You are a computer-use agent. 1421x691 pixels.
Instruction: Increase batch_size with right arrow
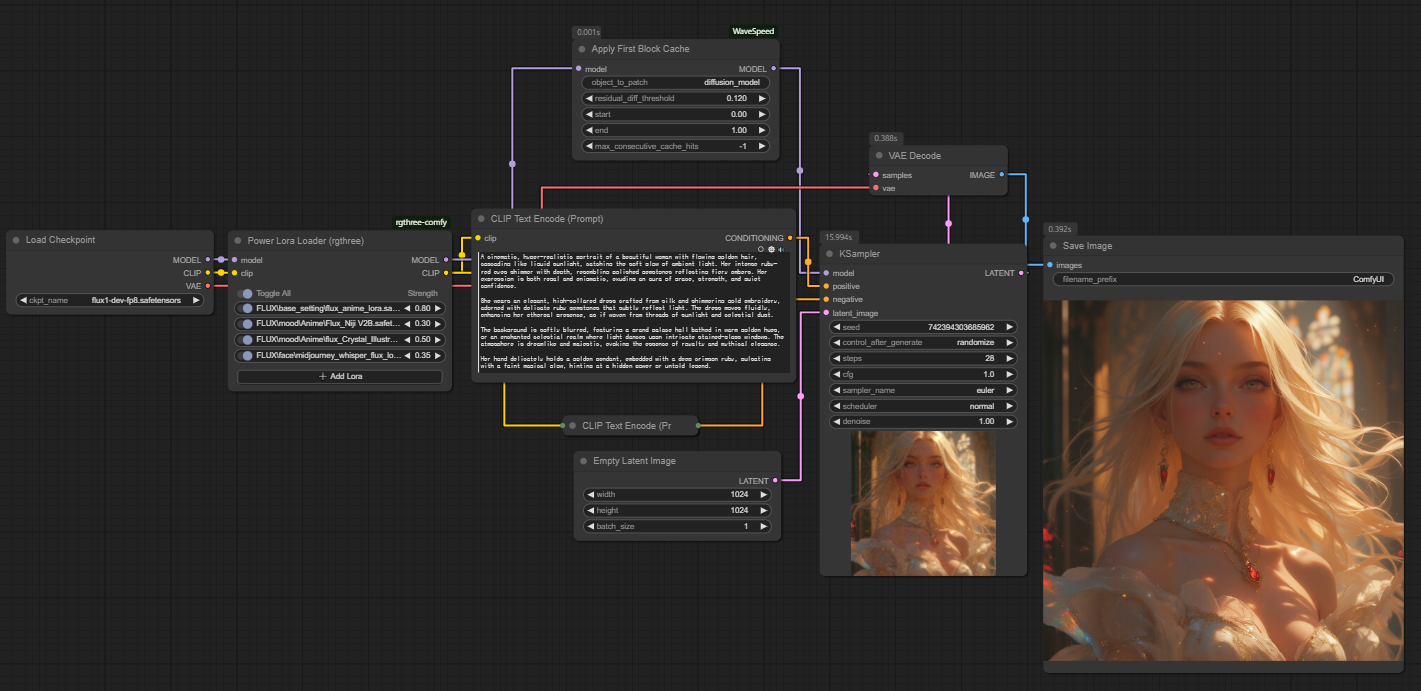(764, 526)
